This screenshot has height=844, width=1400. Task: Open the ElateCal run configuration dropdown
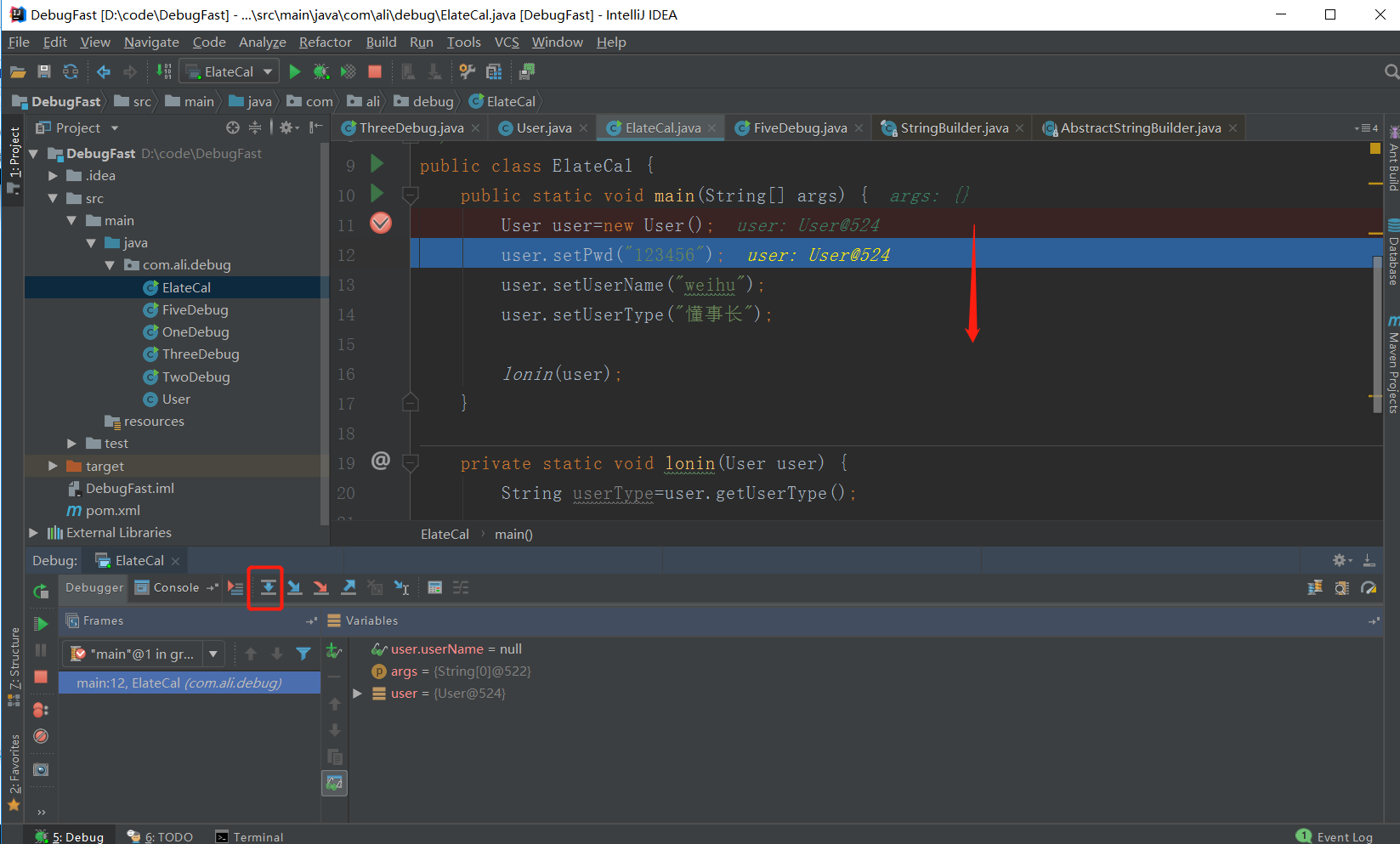click(231, 72)
